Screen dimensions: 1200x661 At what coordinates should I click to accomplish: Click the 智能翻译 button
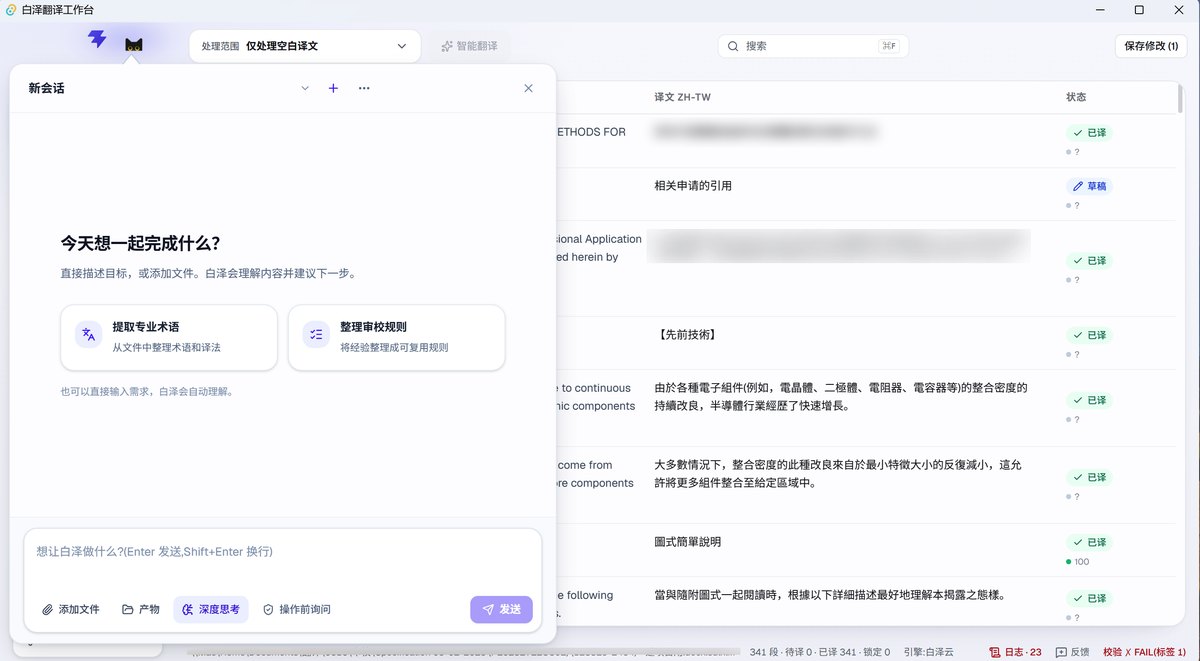(470, 46)
